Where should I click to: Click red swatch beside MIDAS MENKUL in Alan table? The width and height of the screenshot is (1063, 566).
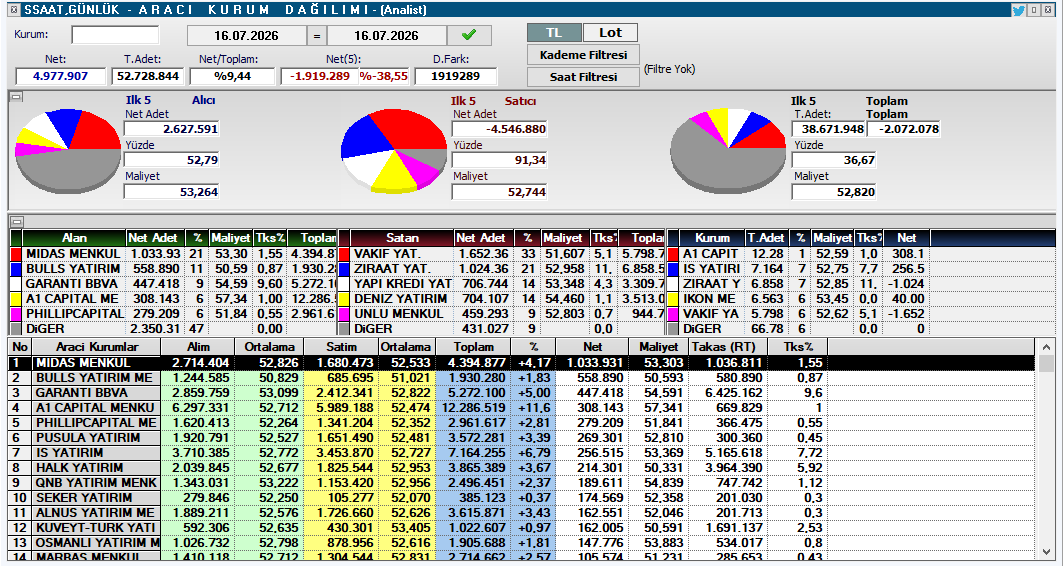pos(16,254)
